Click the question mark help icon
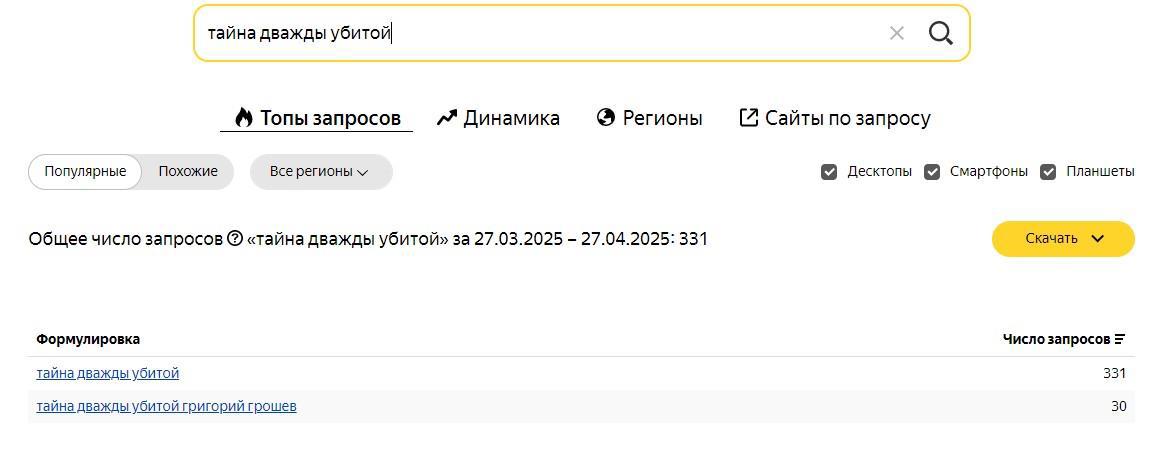This screenshot has height=449, width=1153. click(235, 239)
